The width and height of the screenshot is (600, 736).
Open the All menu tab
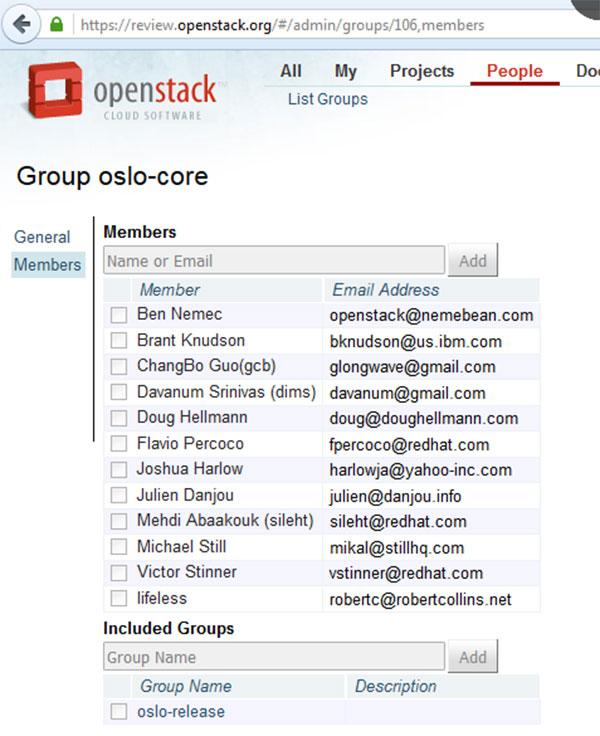pyautogui.click(x=291, y=71)
